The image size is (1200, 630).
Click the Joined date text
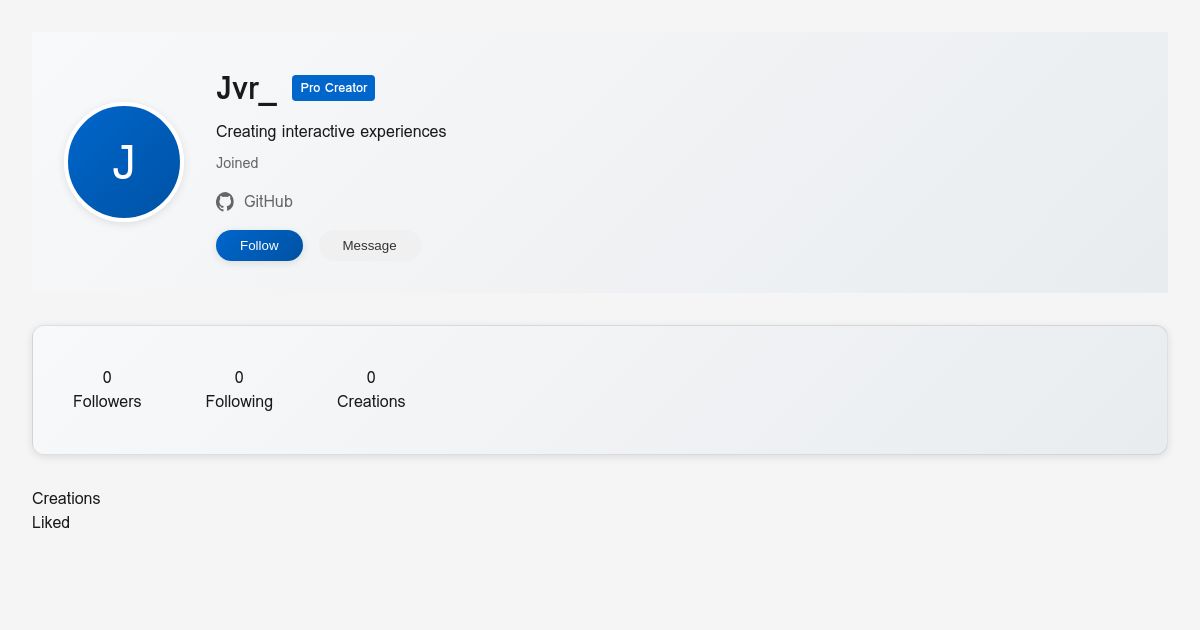pos(237,163)
